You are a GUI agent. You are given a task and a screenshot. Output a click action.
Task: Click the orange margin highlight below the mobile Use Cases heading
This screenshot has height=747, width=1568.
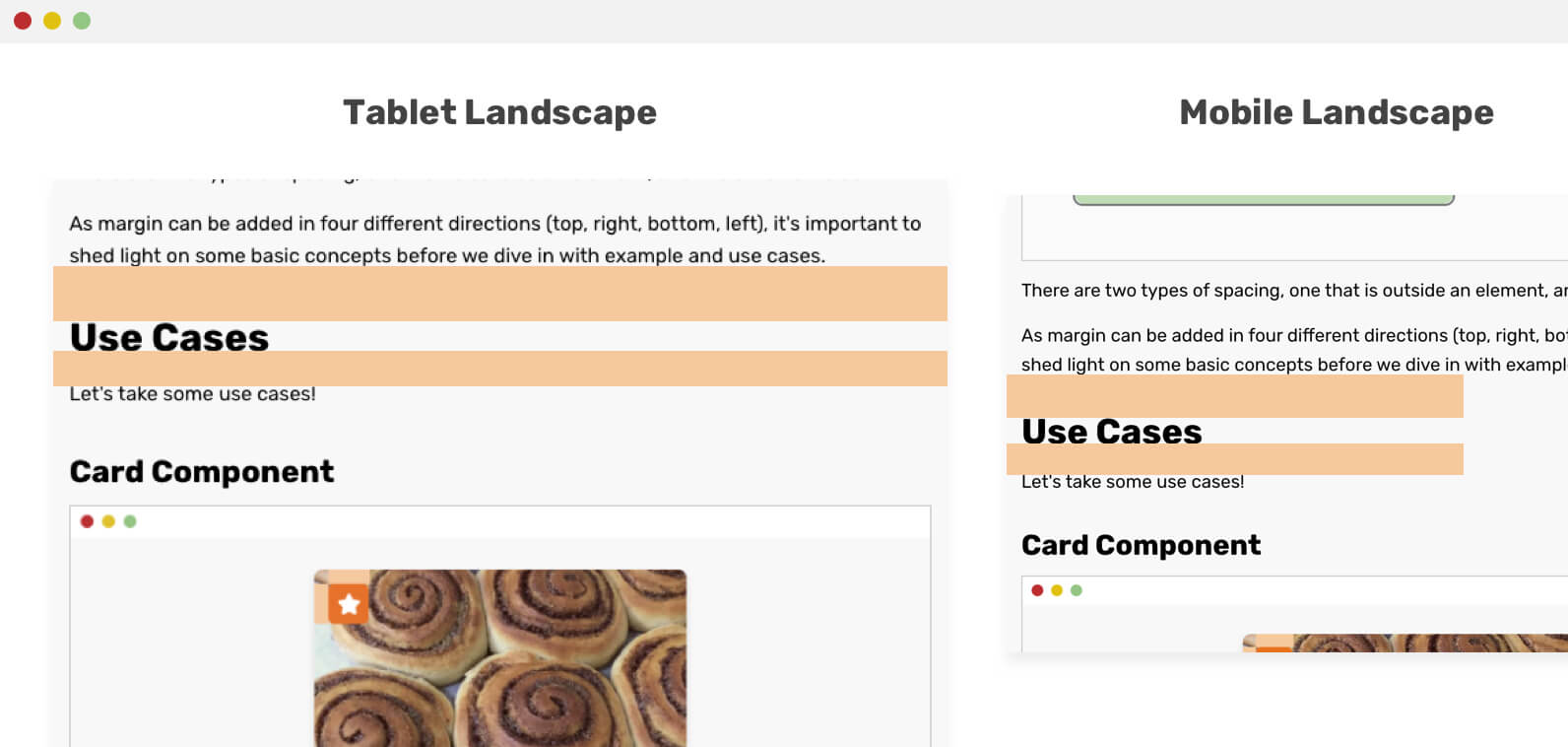(1235, 459)
